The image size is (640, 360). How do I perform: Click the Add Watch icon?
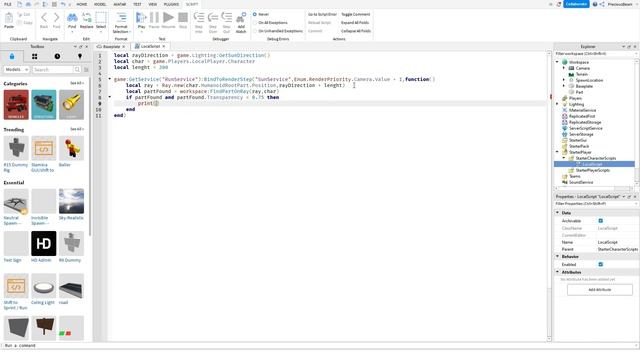tap(241, 18)
